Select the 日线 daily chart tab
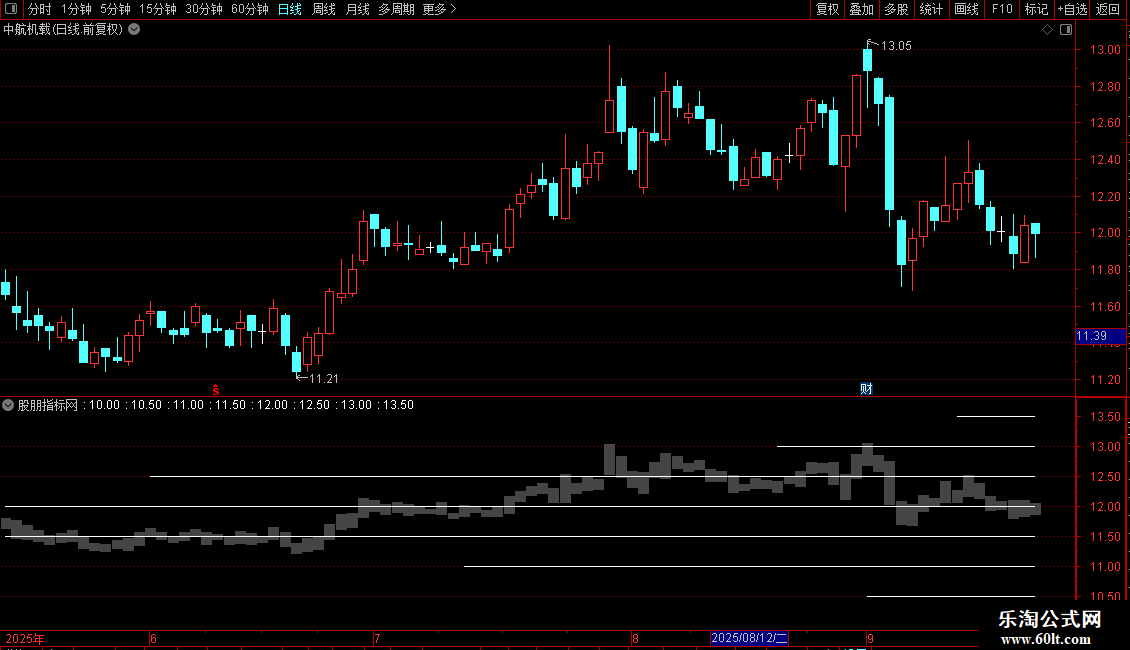1130x650 pixels. click(x=290, y=9)
